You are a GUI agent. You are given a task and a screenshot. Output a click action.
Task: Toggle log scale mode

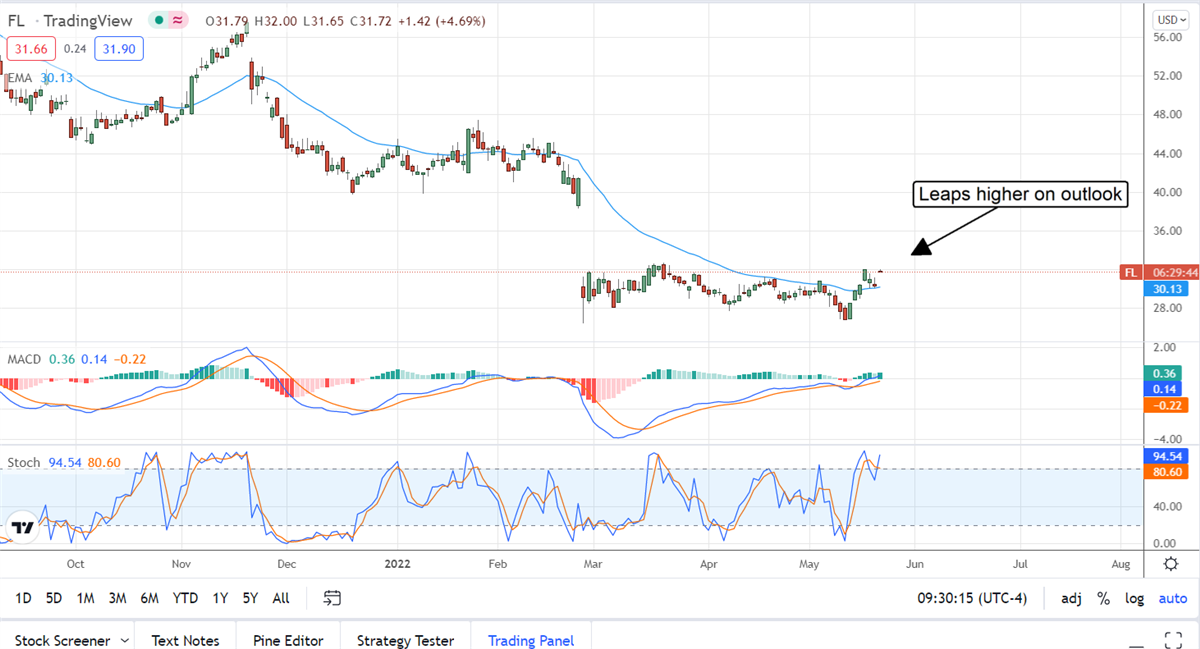click(1134, 598)
